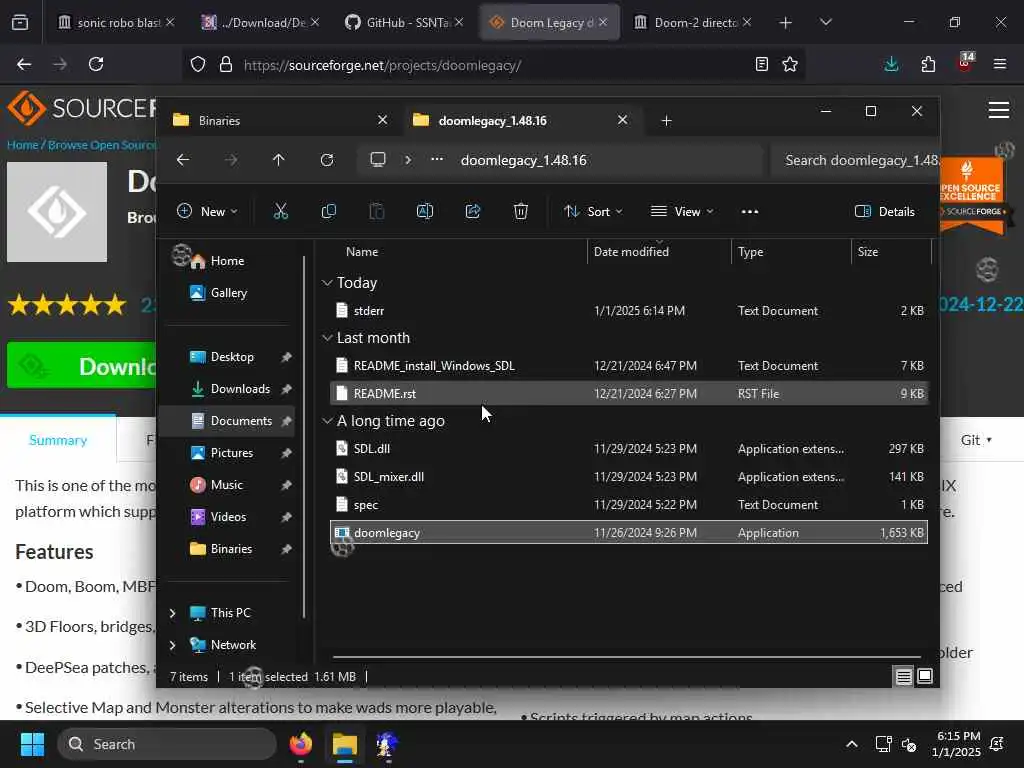Open SourceForge hamburger menu on the webpage

coord(999,110)
